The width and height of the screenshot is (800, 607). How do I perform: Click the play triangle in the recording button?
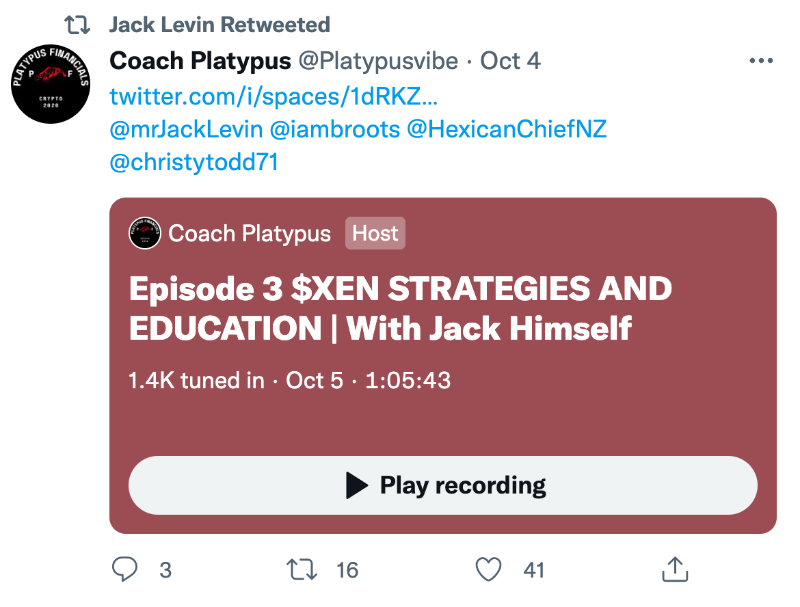357,485
